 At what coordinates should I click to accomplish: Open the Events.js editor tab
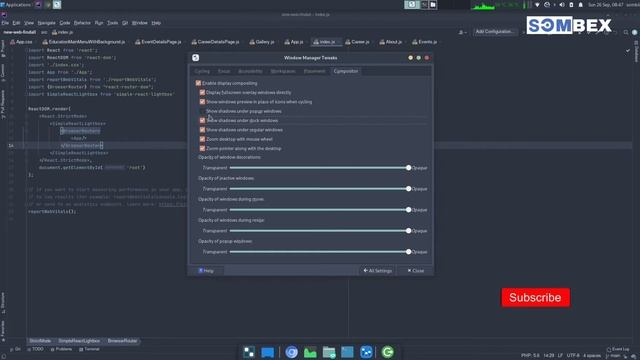click(424, 42)
